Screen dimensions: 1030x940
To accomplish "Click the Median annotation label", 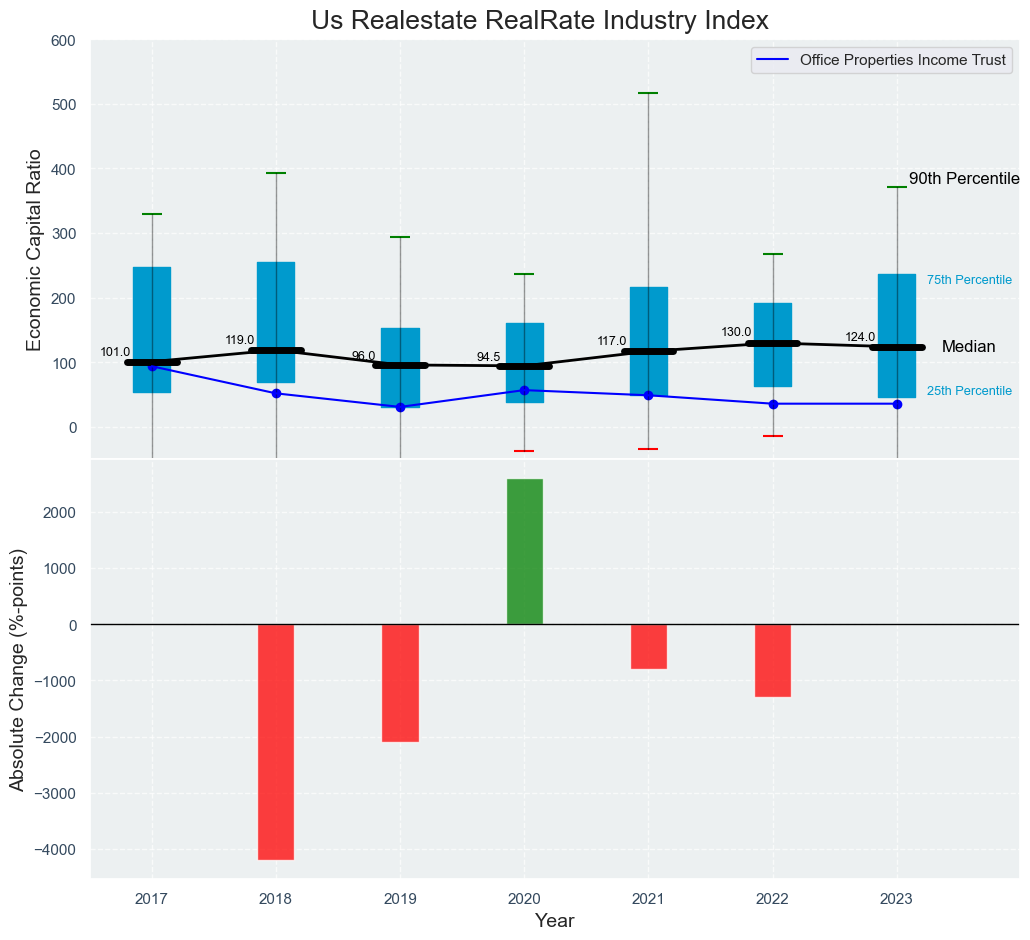I will click(968, 347).
